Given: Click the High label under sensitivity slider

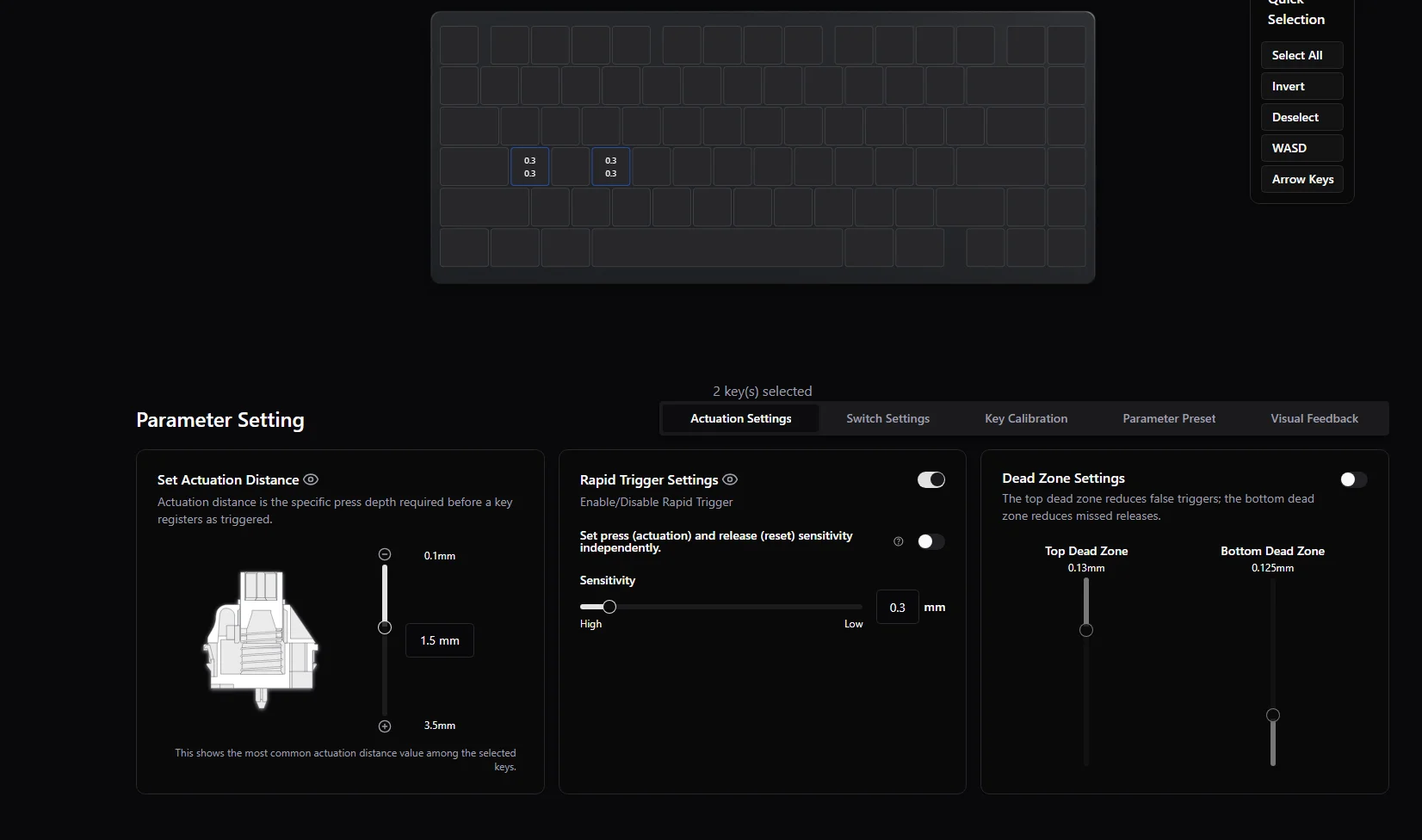Looking at the screenshot, I should (591, 624).
